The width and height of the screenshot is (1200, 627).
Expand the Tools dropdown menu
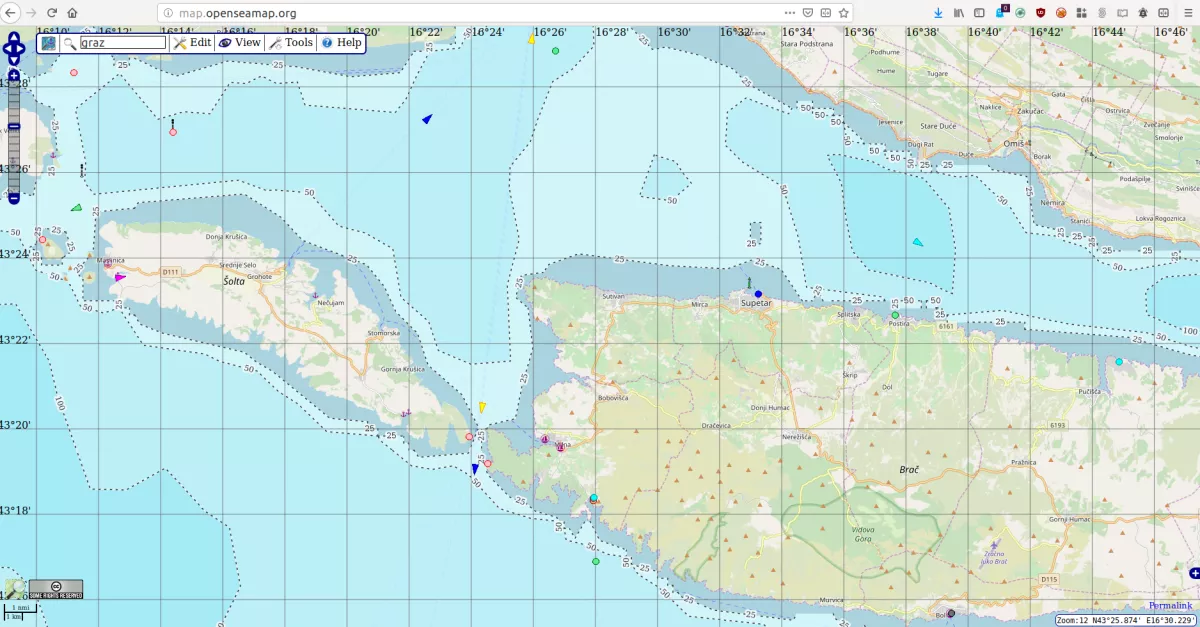click(x=290, y=43)
